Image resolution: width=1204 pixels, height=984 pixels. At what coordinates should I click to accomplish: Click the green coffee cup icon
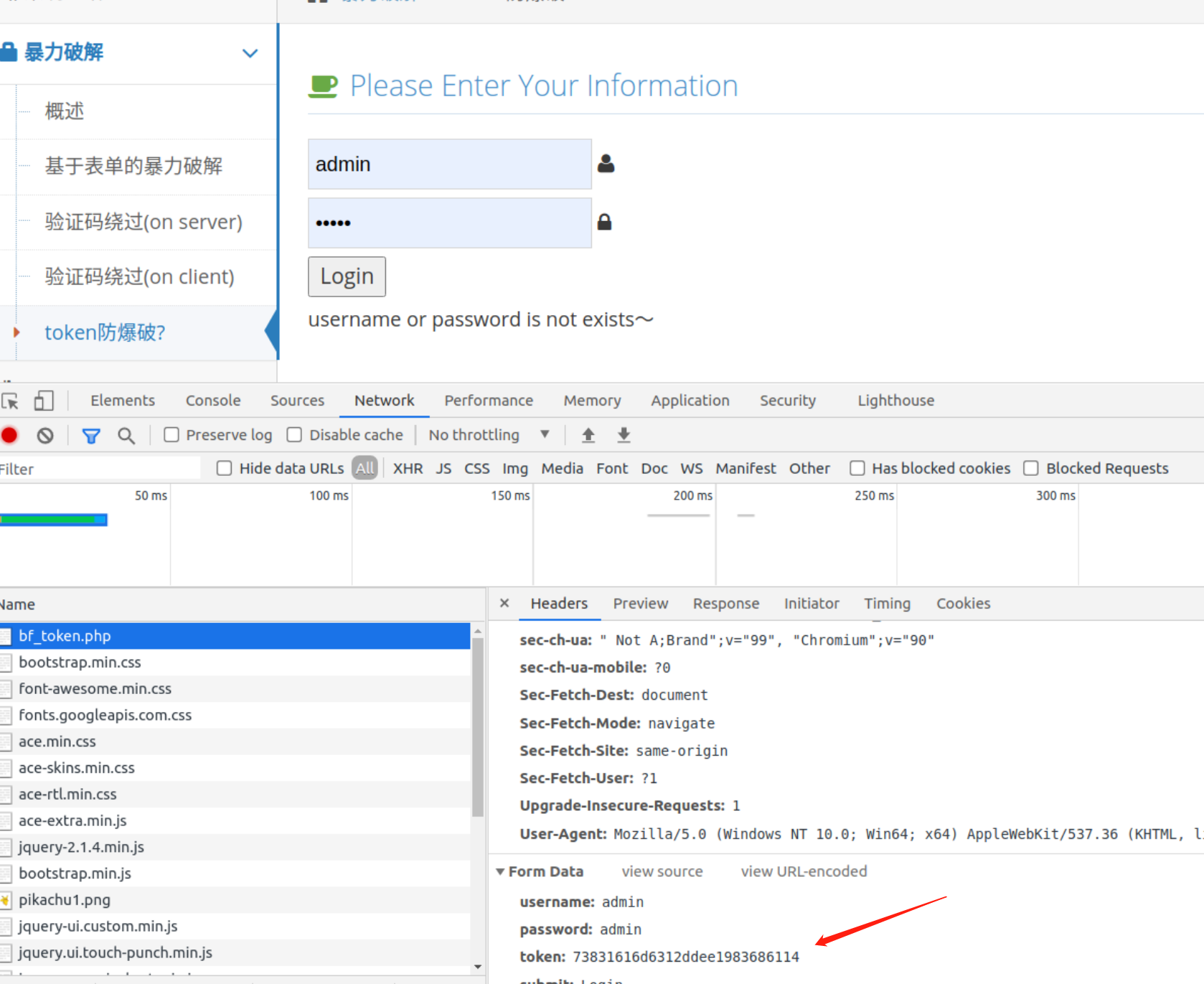pyautogui.click(x=323, y=86)
